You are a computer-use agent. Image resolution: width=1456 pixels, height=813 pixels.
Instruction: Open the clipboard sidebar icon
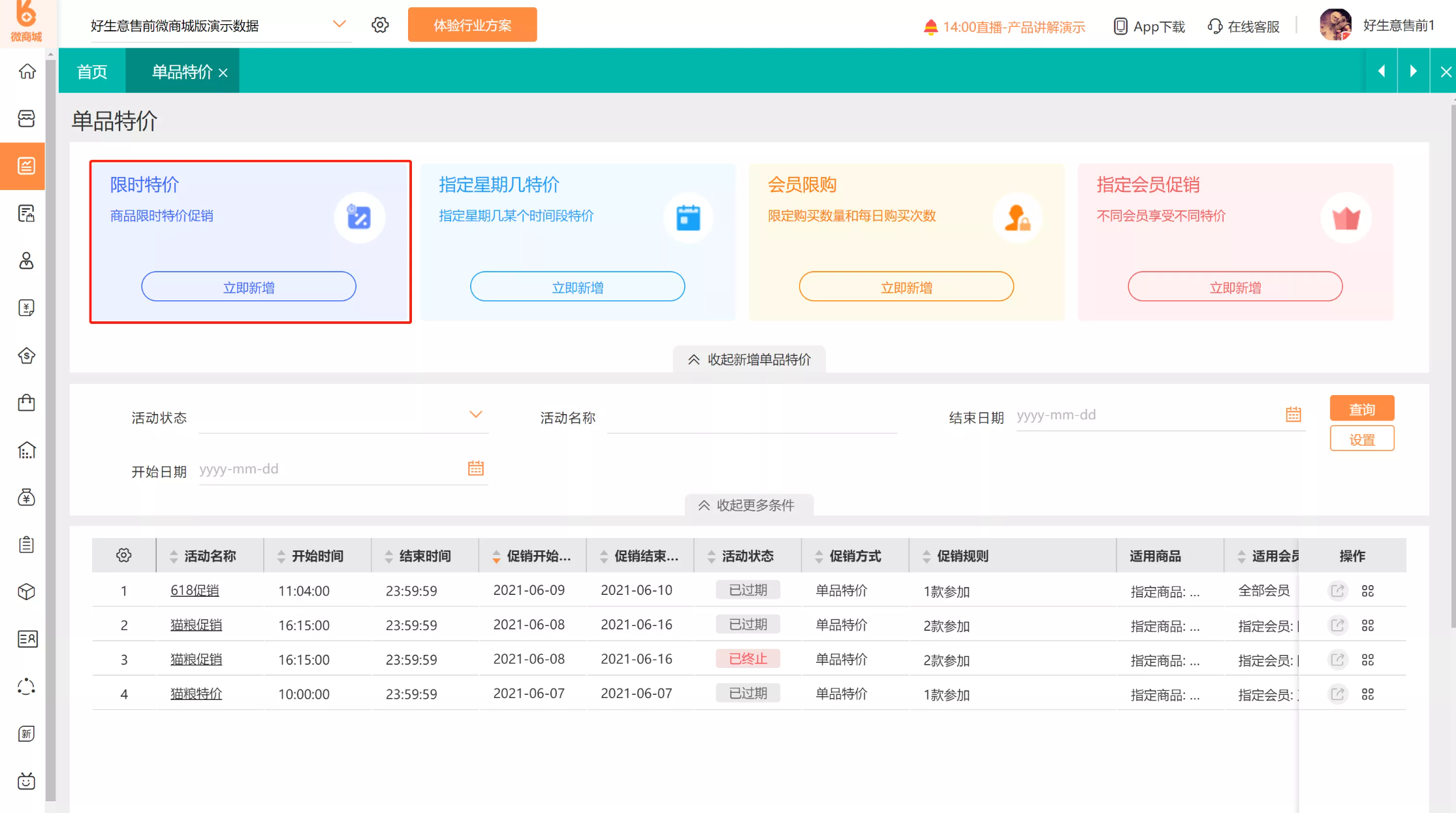27,545
